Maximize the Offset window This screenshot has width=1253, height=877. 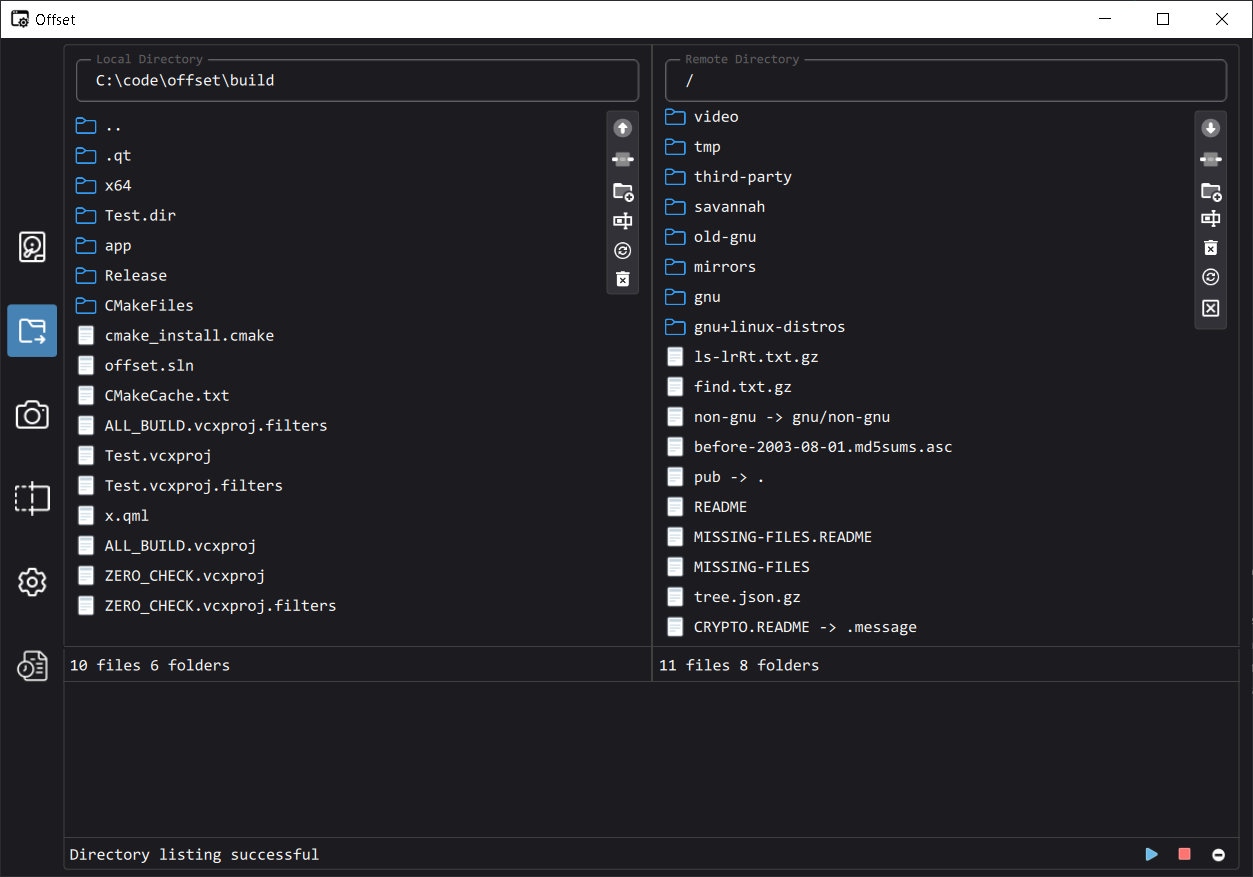[1163, 19]
